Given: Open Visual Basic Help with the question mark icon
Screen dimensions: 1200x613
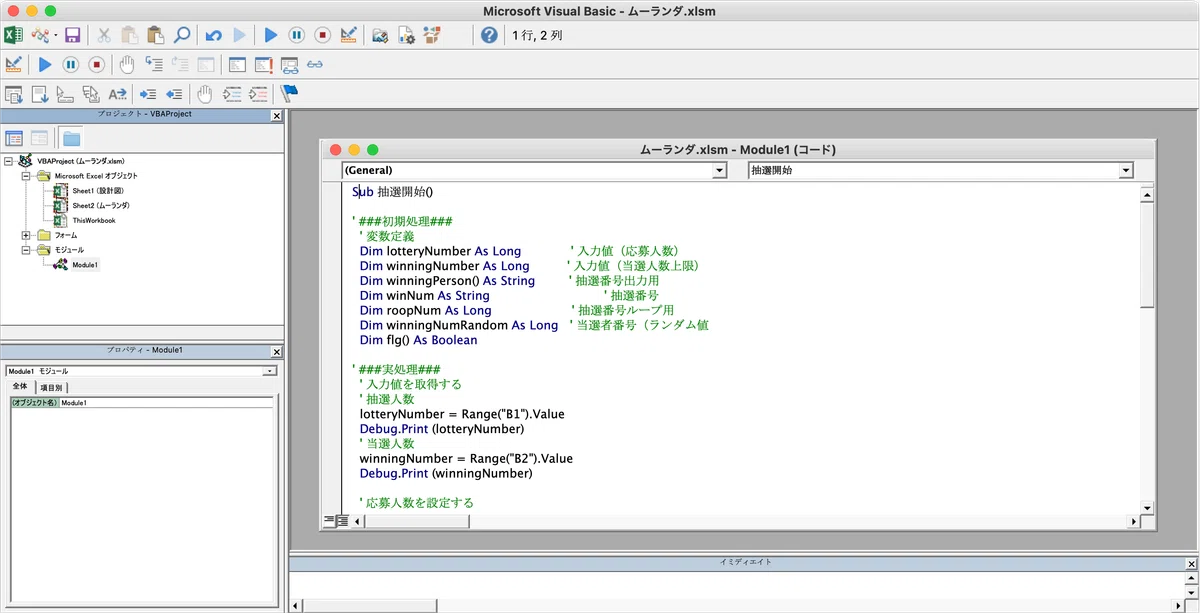Looking at the screenshot, I should [x=489, y=35].
